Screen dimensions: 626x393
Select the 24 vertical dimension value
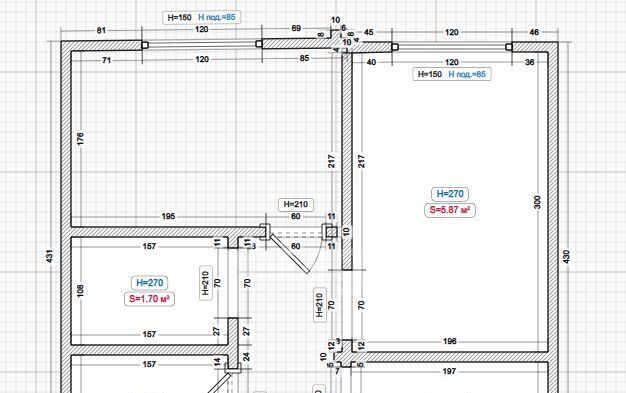[x=246, y=357]
